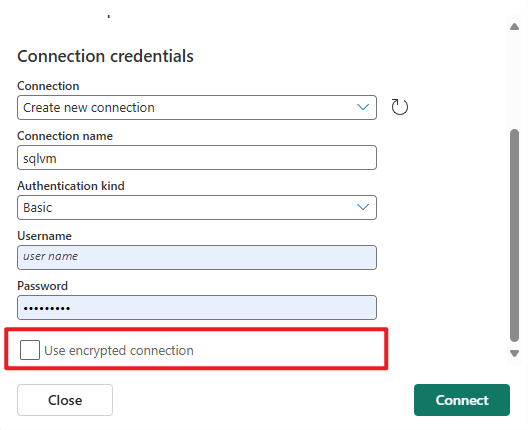Tick the Use encrypted connection checkbox
Viewport: 528px width, 430px height.
point(30,350)
